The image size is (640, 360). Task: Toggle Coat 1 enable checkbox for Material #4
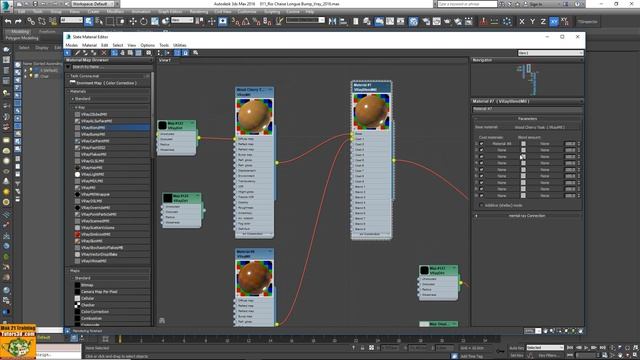(x=482, y=144)
